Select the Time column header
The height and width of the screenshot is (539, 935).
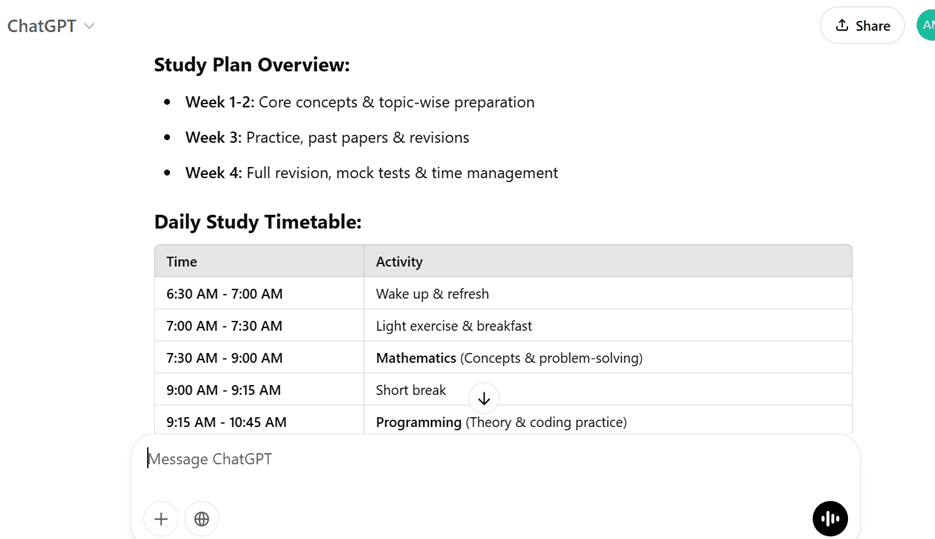pyautogui.click(x=259, y=261)
